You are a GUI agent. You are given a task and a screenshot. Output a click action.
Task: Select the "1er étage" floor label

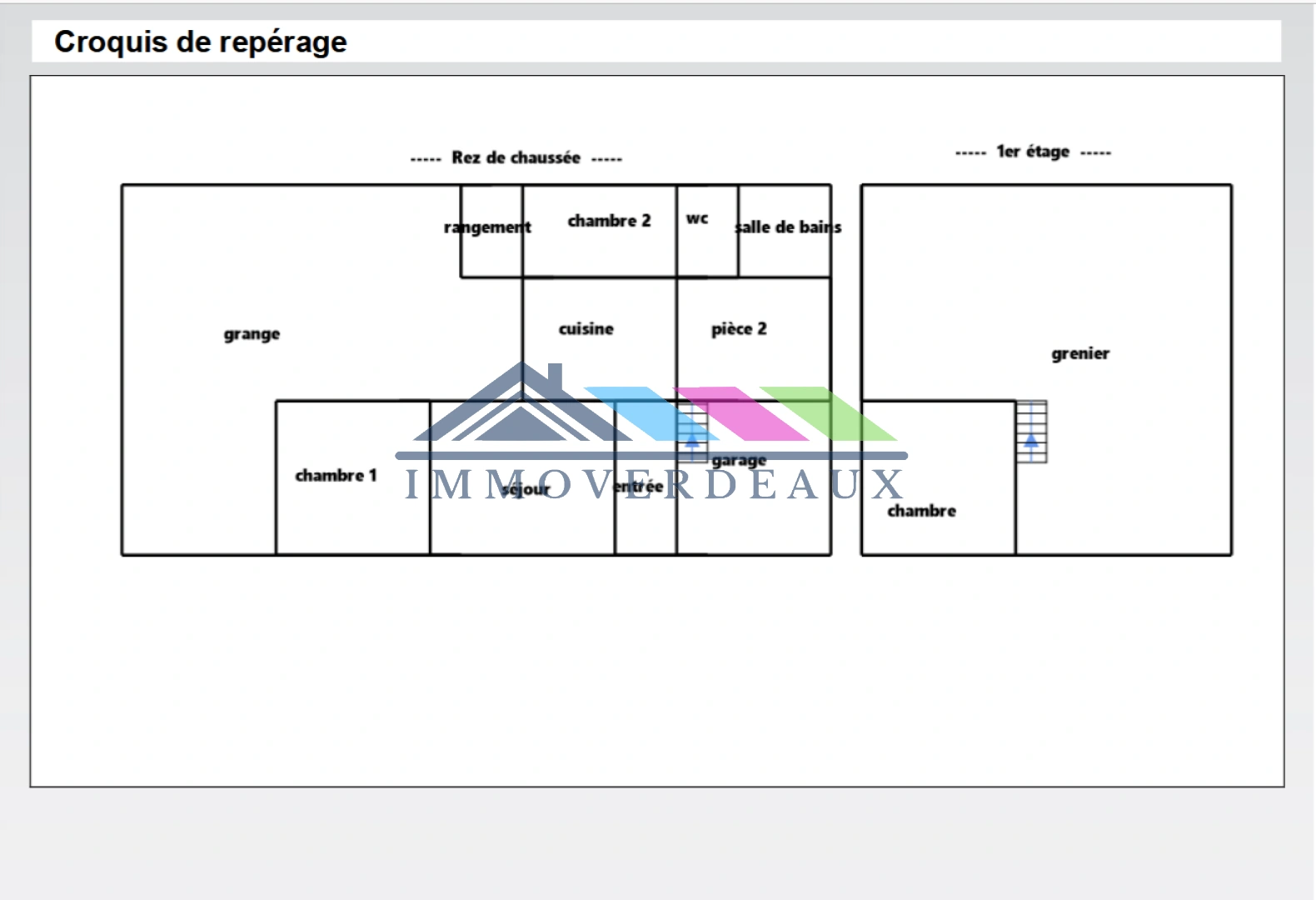click(1033, 152)
